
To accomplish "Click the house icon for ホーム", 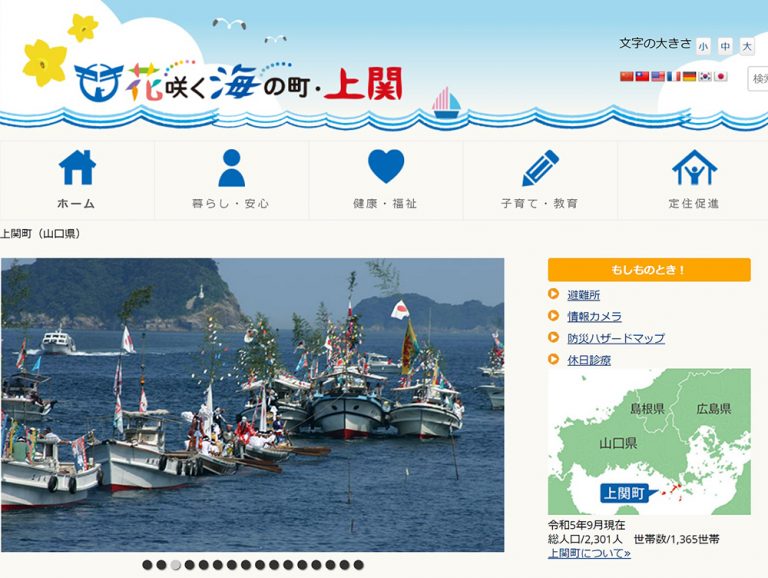I will (77, 167).
